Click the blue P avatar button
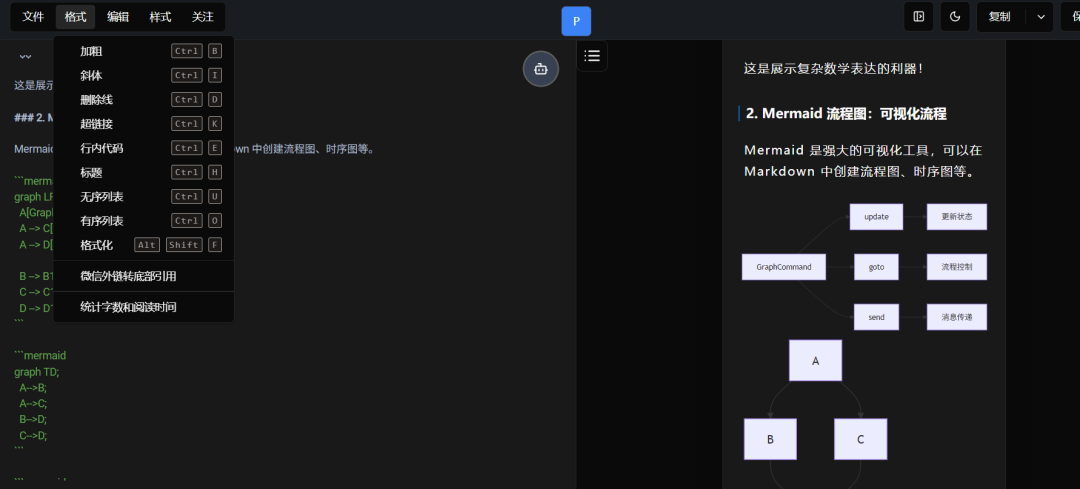Image resolution: width=1080 pixels, height=489 pixels. pyautogui.click(x=577, y=21)
